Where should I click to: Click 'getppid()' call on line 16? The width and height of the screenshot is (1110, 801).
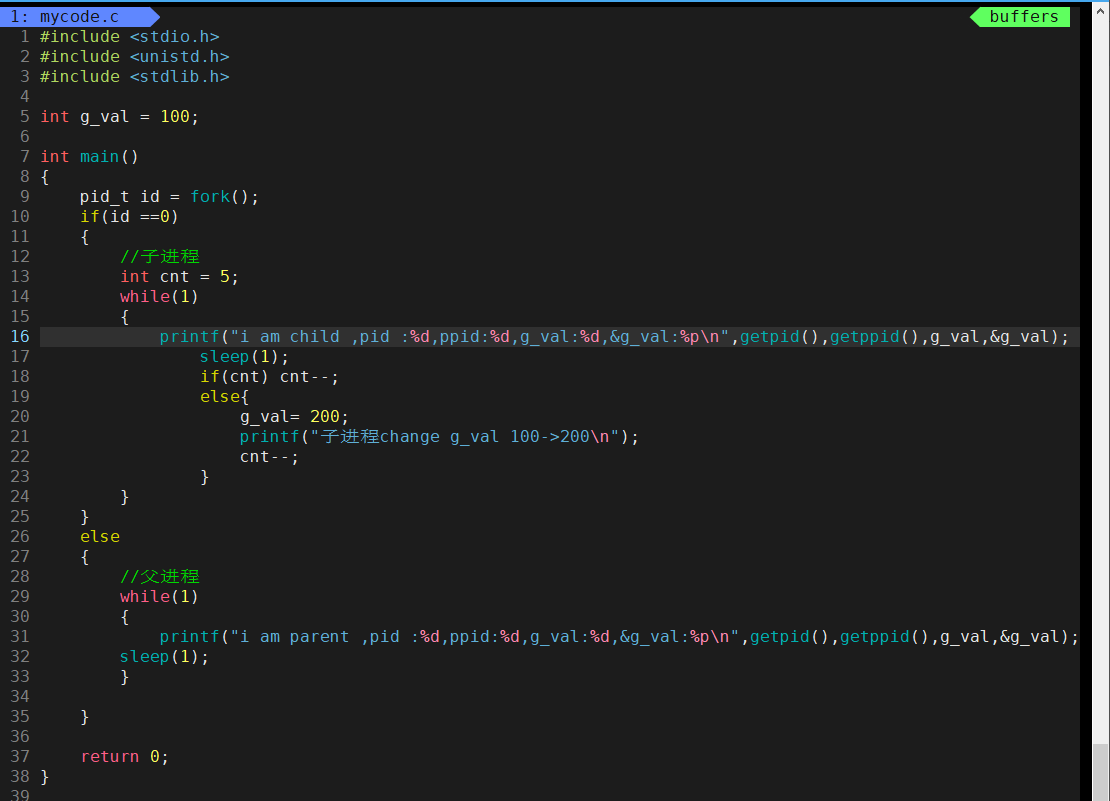pos(874,337)
